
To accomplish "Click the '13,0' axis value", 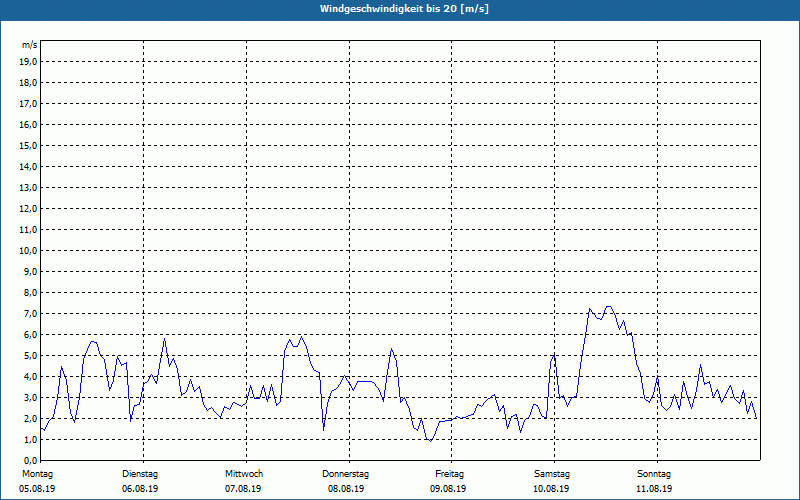I will click(x=28, y=188).
